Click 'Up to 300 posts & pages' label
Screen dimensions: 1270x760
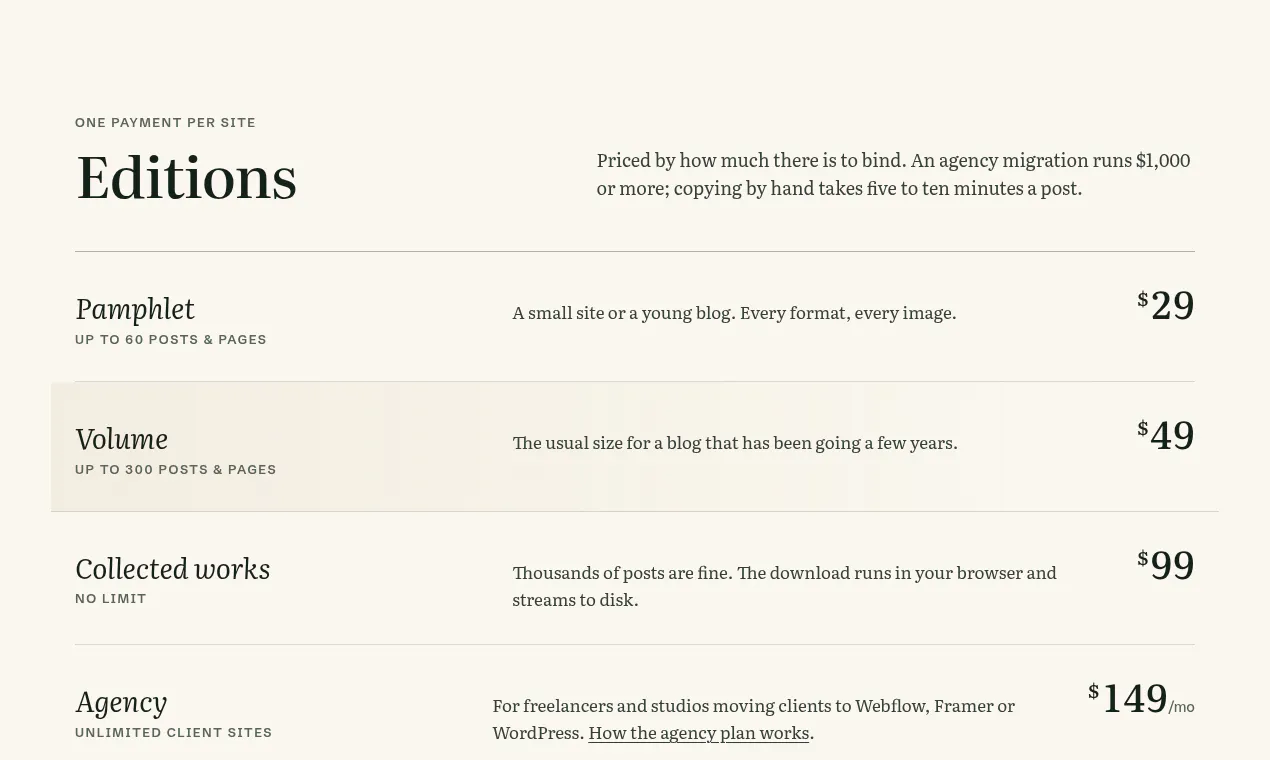pos(176,470)
